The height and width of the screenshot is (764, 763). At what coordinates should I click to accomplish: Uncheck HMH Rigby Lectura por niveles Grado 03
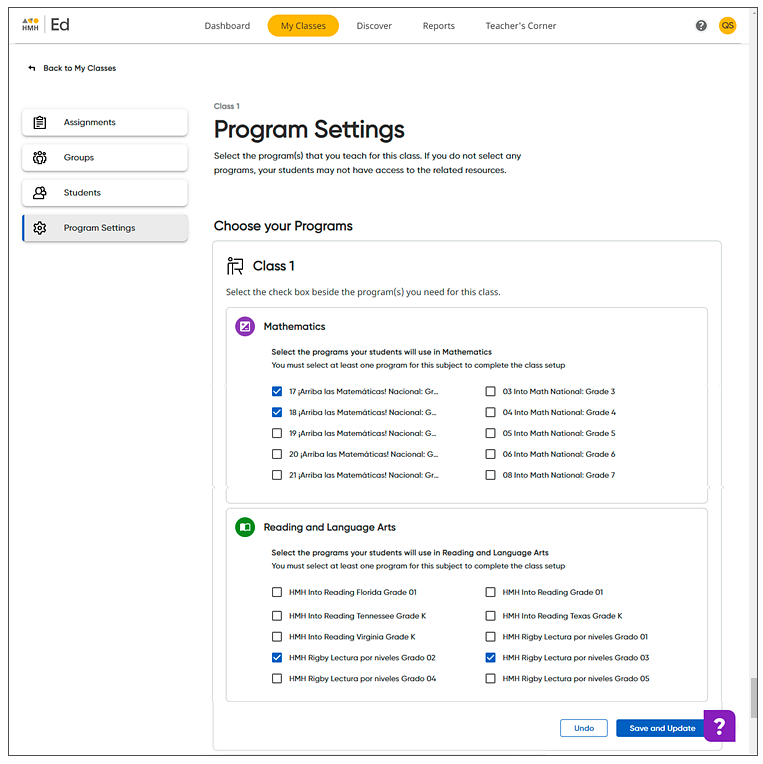coord(491,658)
